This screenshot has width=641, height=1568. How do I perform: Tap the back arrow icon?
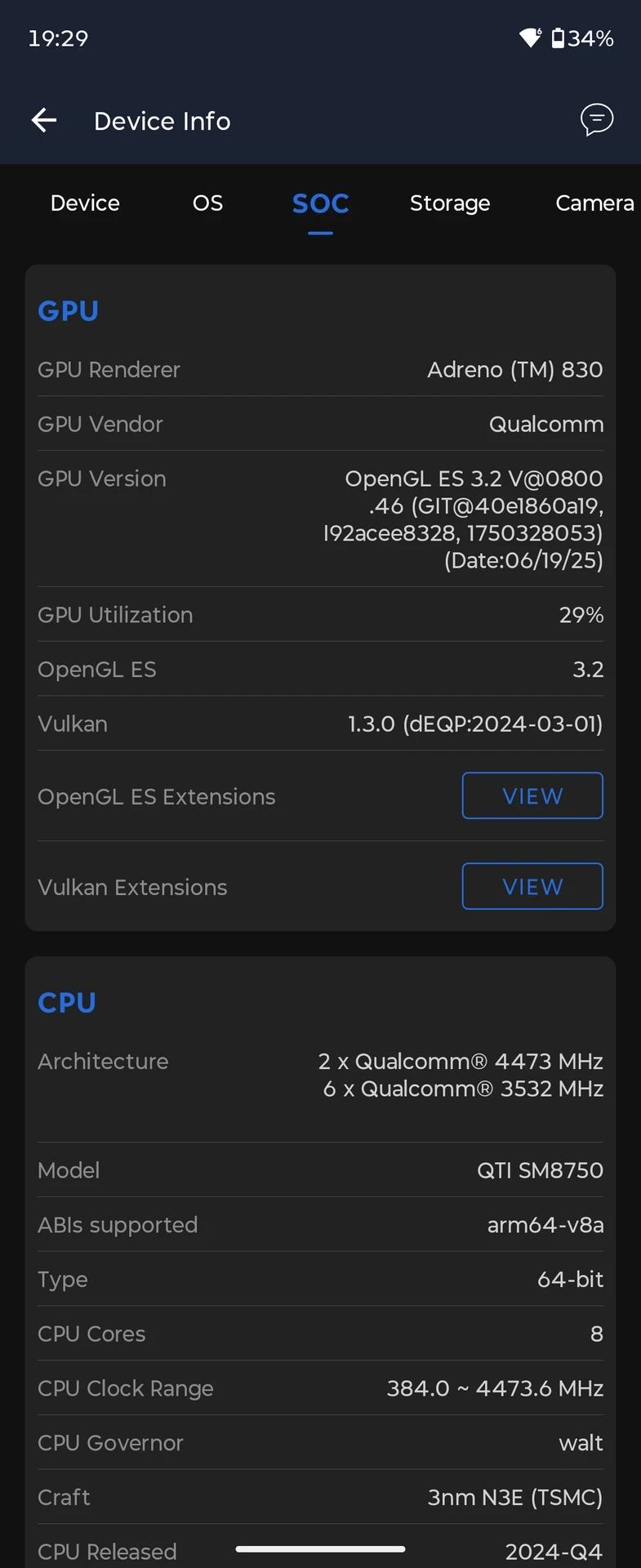pos(44,121)
